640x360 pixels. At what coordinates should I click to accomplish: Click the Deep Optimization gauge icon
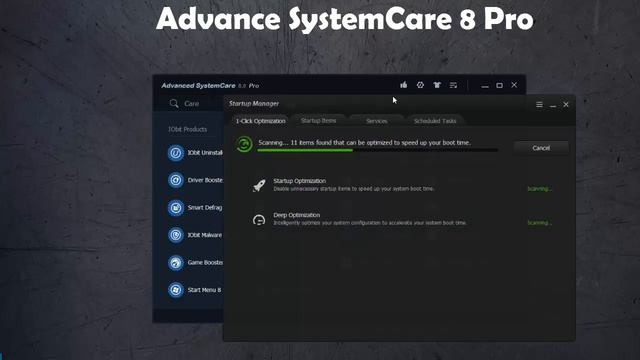coord(259,220)
